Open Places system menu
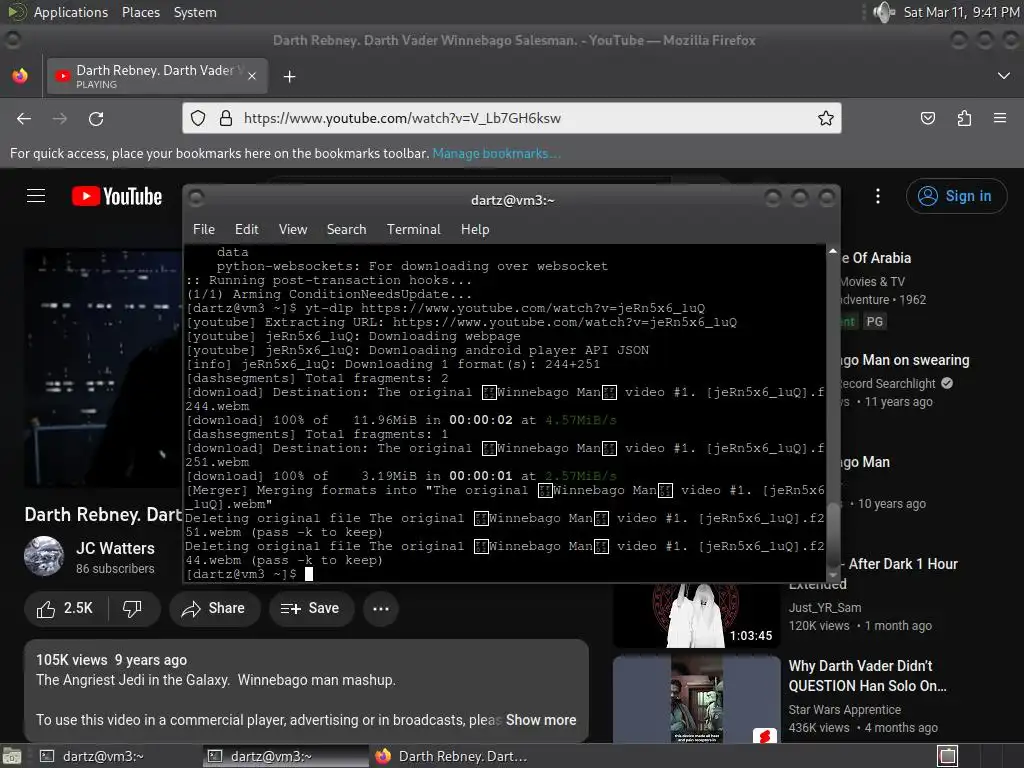Image resolution: width=1024 pixels, height=768 pixels. tap(140, 12)
